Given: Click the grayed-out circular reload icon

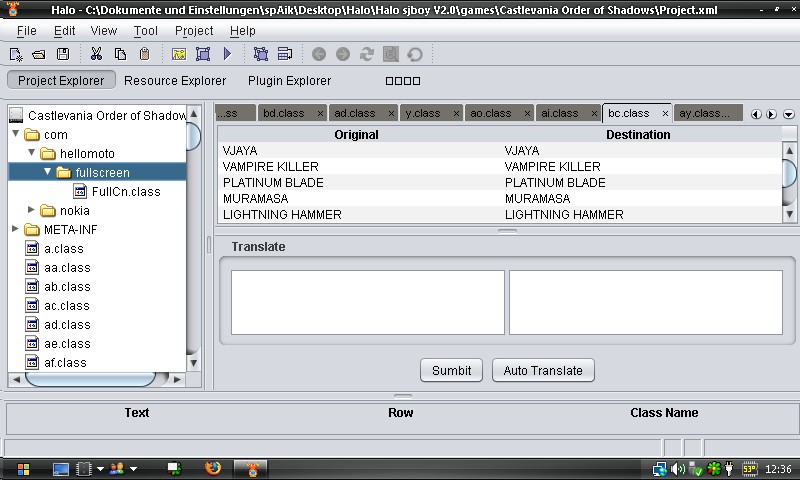Looking at the screenshot, I should coord(415,54).
